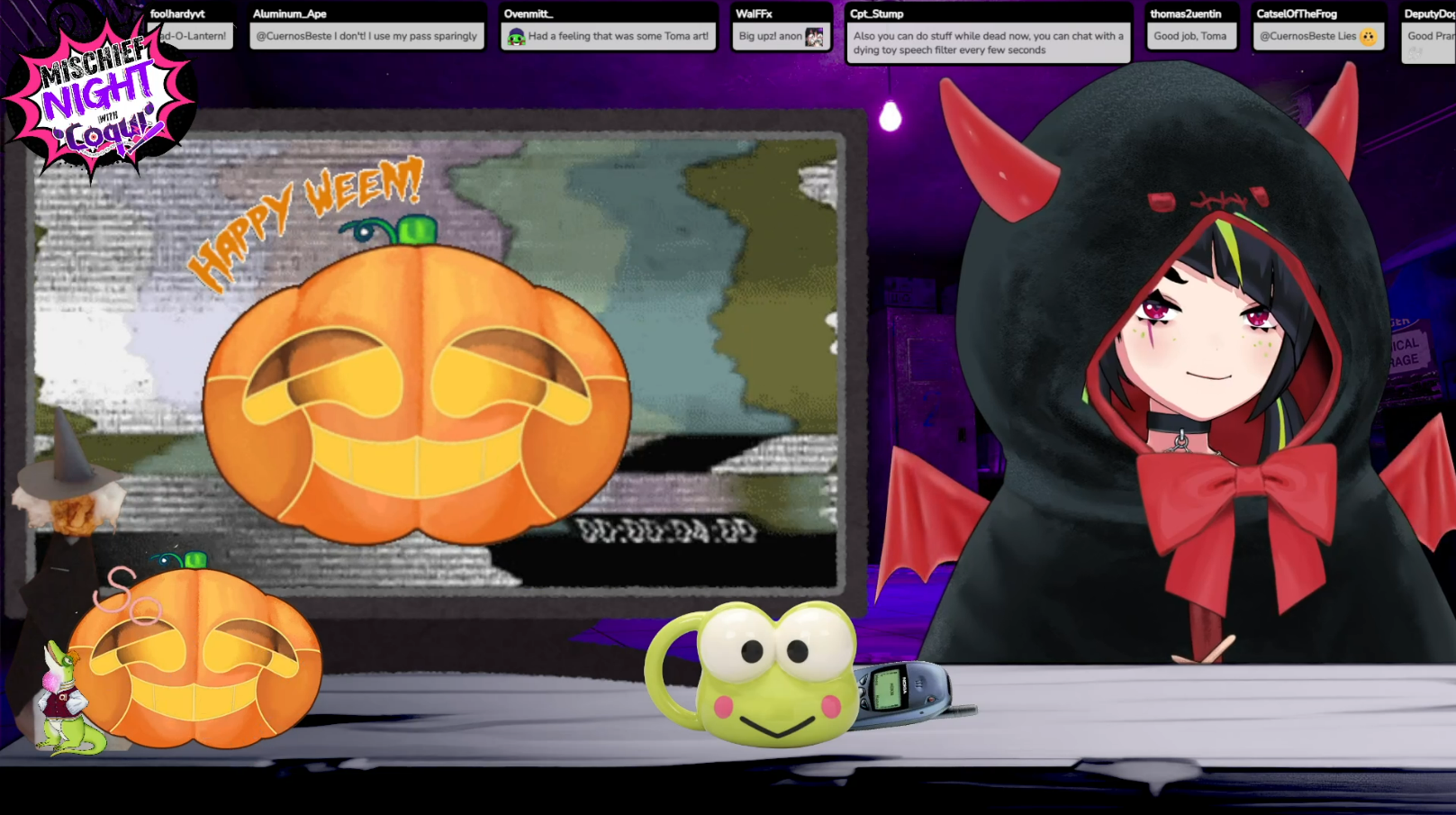Click the username Aluminum_Ape
1456x815 pixels.
pos(289,14)
